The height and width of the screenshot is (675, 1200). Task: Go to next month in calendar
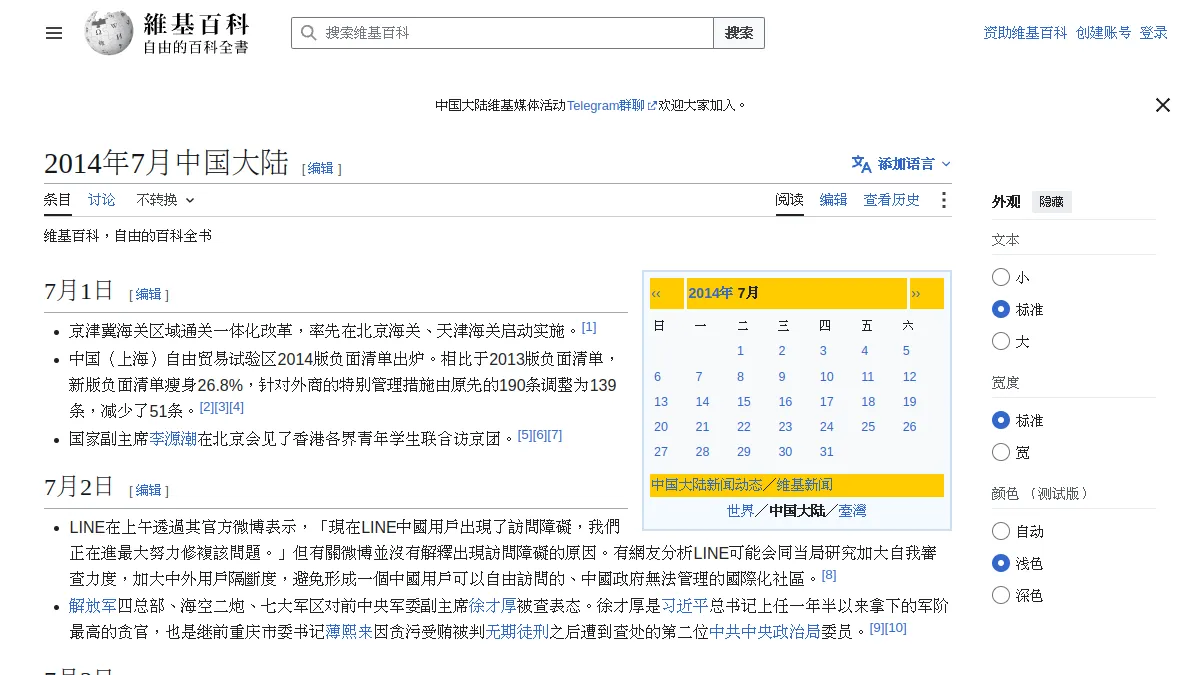tap(915, 293)
